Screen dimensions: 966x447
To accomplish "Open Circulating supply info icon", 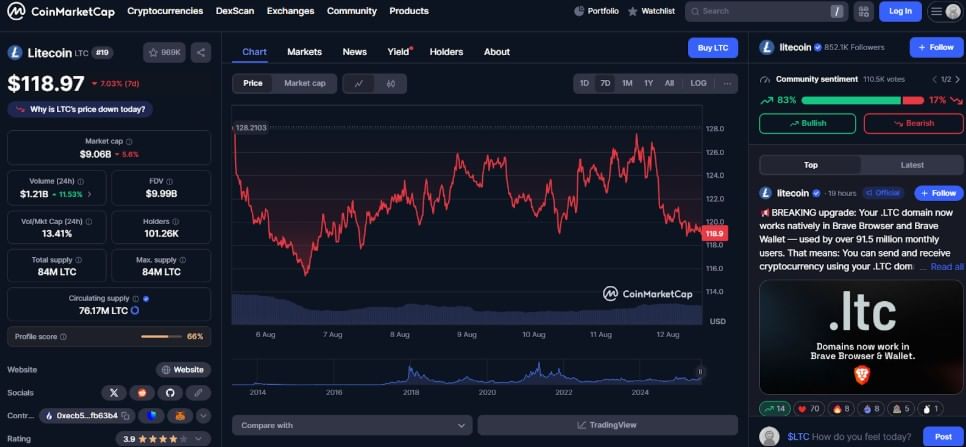I will pos(136,299).
